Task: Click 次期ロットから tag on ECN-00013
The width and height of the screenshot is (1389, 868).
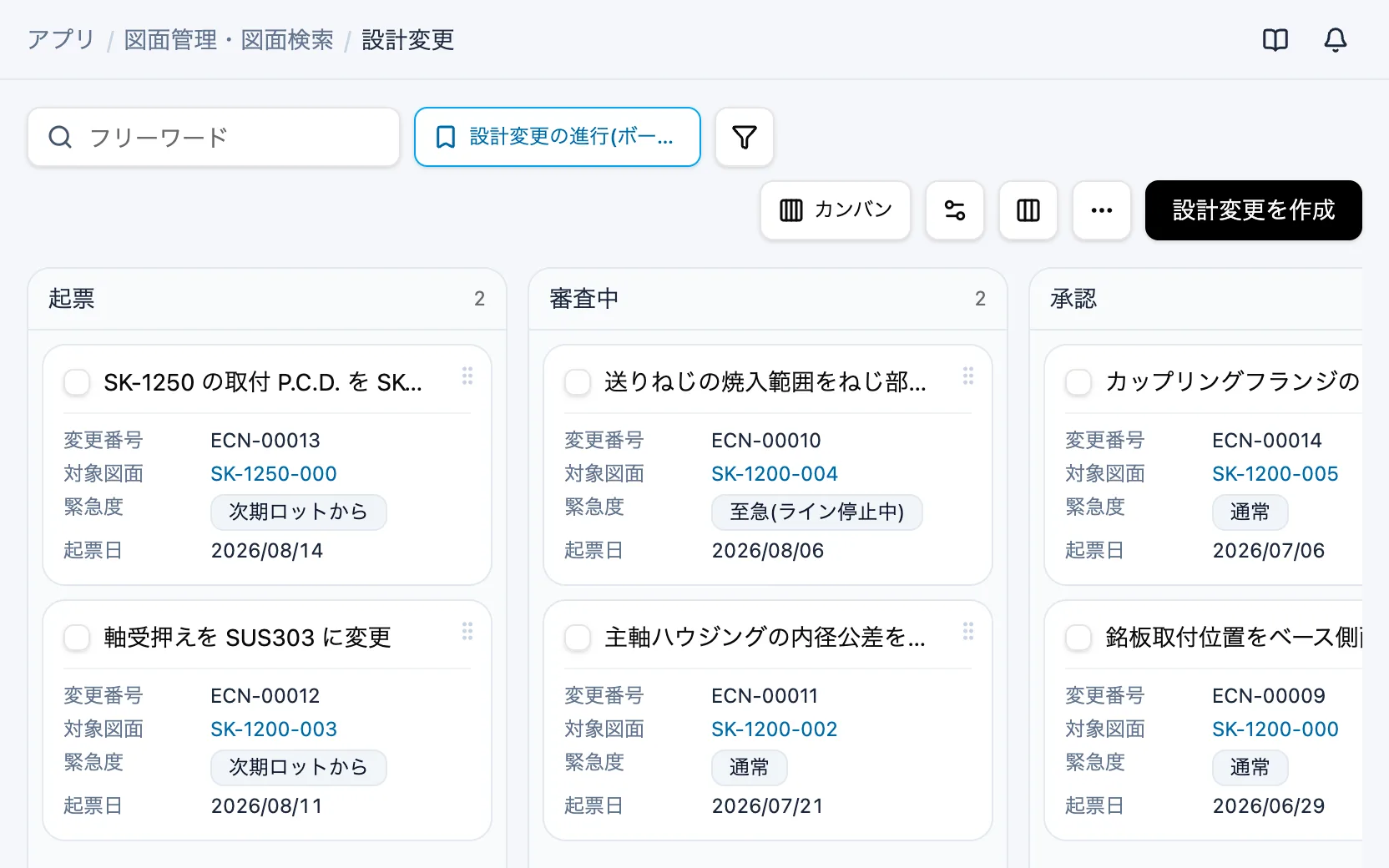Action: click(x=299, y=512)
